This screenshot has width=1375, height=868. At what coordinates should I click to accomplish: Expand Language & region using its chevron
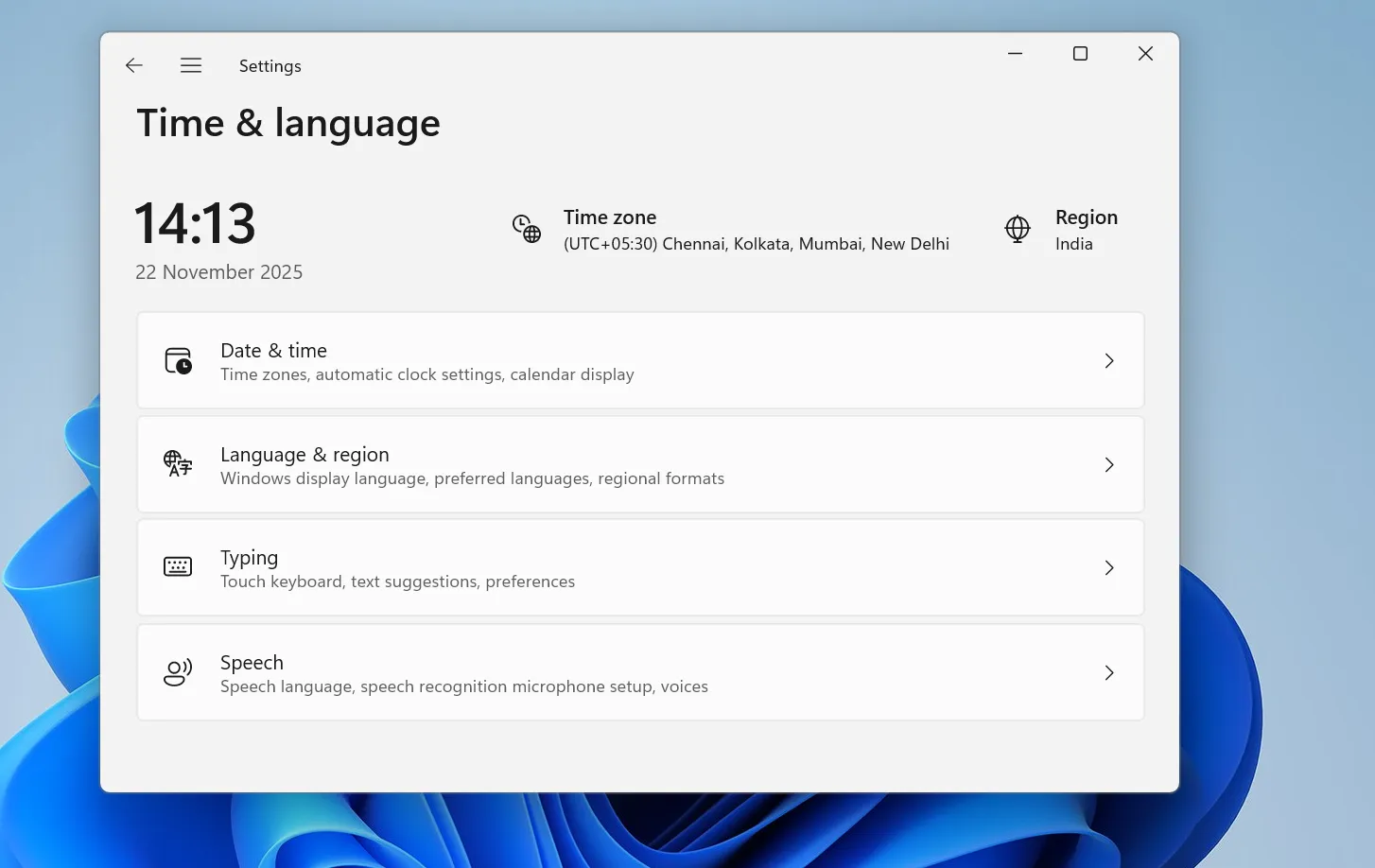tap(1109, 465)
